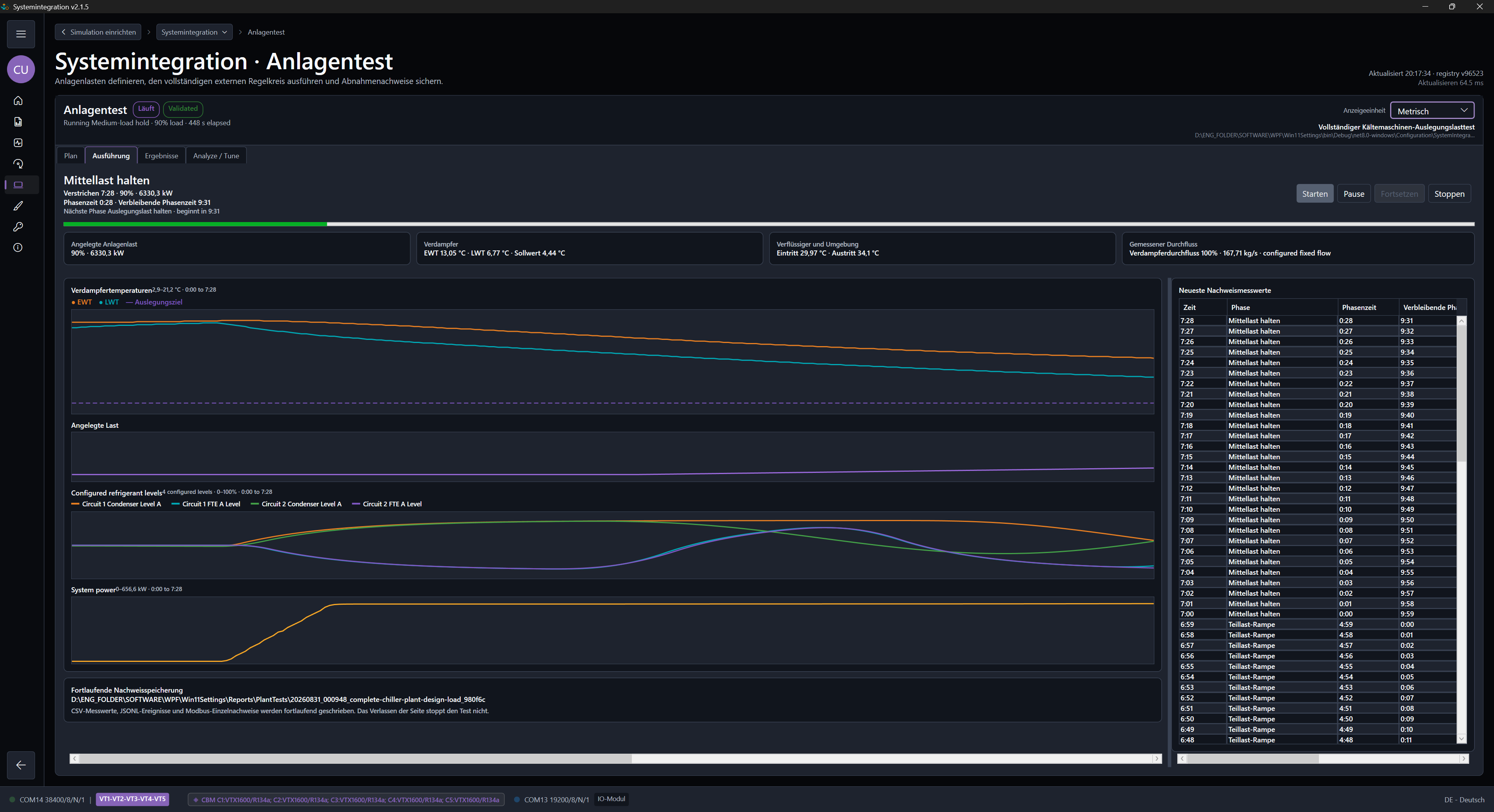Click the green phase progress bar
Viewport: 1494px width, 812px height.
point(195,224)
